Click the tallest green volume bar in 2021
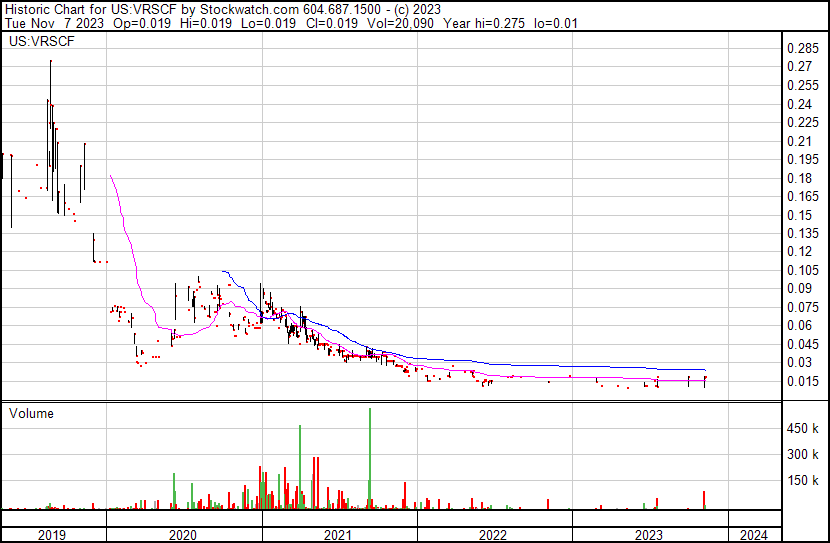830x543 pixels. 369,458
